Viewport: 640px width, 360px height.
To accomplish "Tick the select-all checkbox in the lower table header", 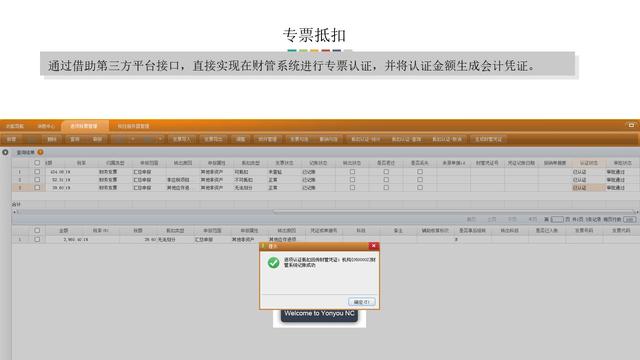I will point(37,231).
